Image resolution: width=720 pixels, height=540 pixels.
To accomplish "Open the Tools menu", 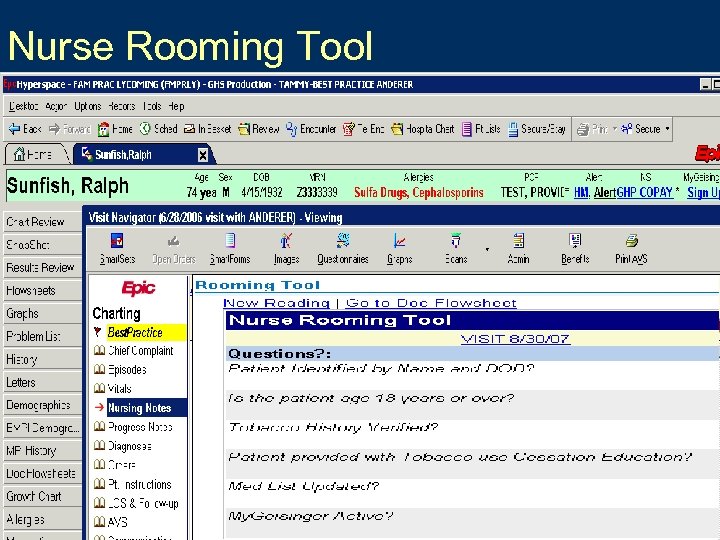I will pyautogui.click(x=152, y=107).
